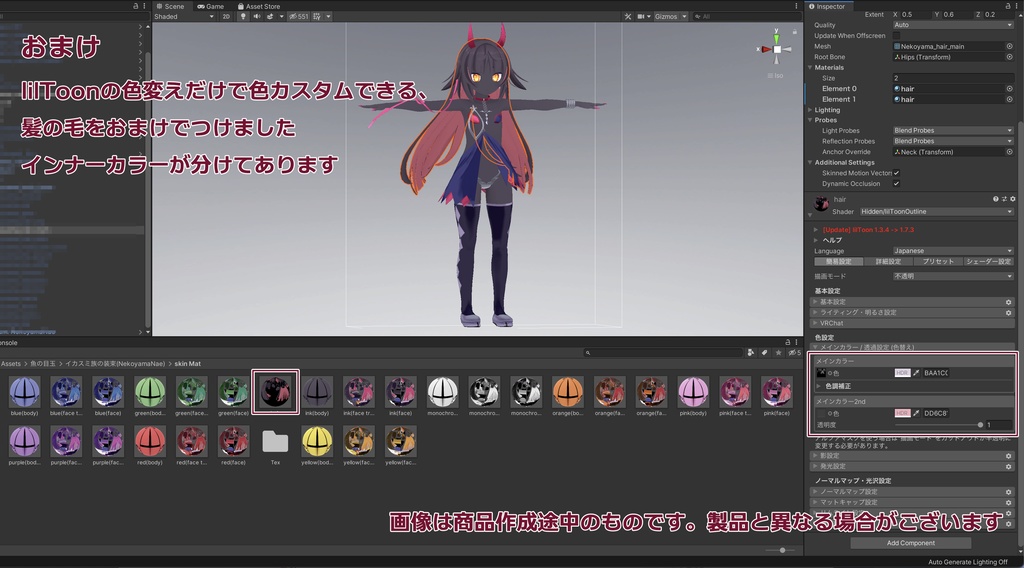Switch to the Scene tab
Screen dimensions: 1024x568
pos(170,6)
